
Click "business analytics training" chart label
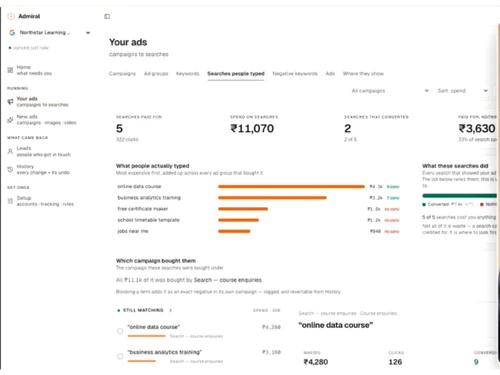(149, 198)
